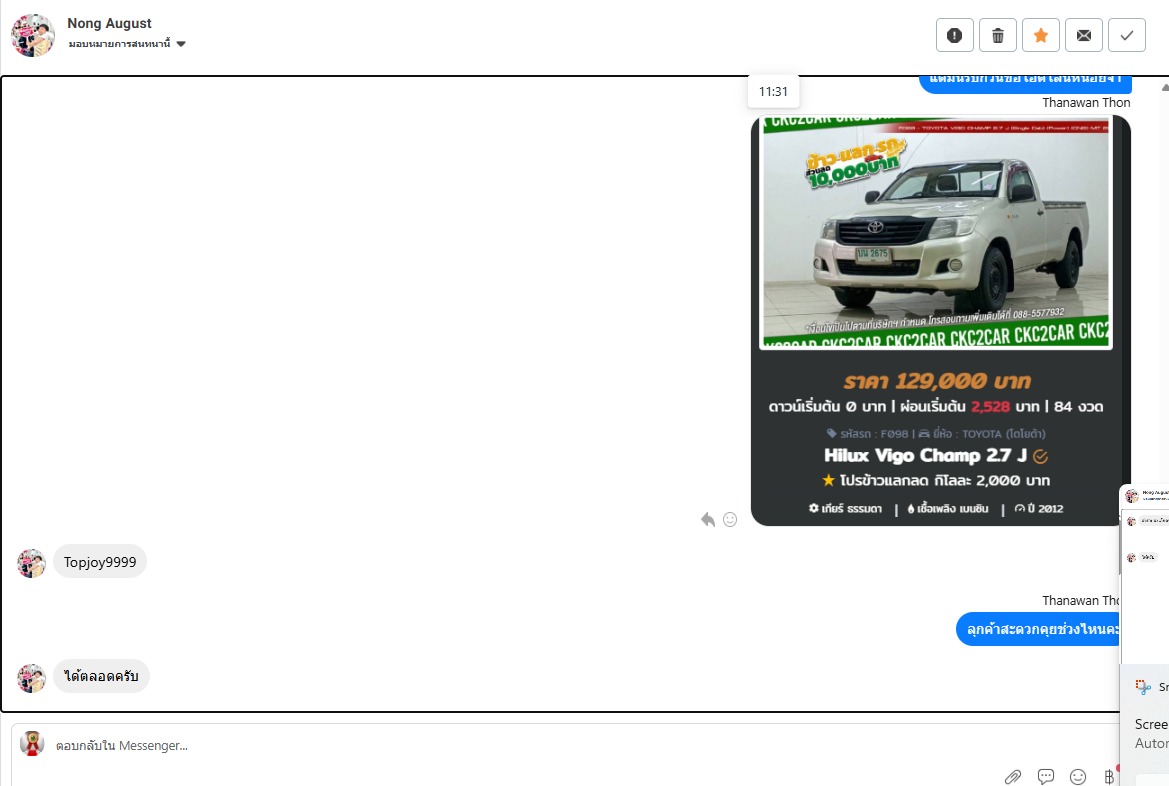1169x786 pixels.
Task: Click the 11:31 timestamp label
Action: click(773, 91)
